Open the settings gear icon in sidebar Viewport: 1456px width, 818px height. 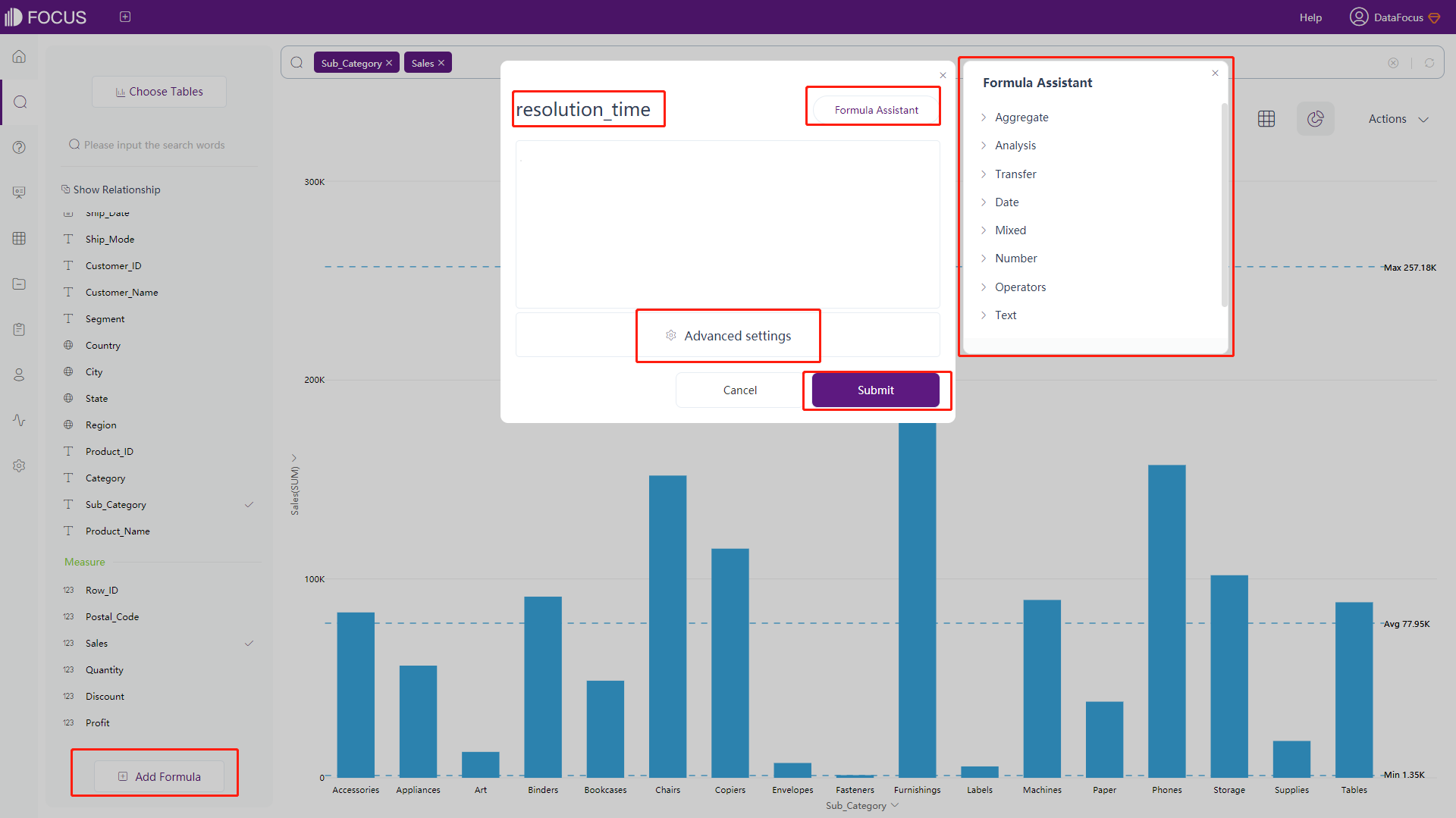[x=20, y=465]
